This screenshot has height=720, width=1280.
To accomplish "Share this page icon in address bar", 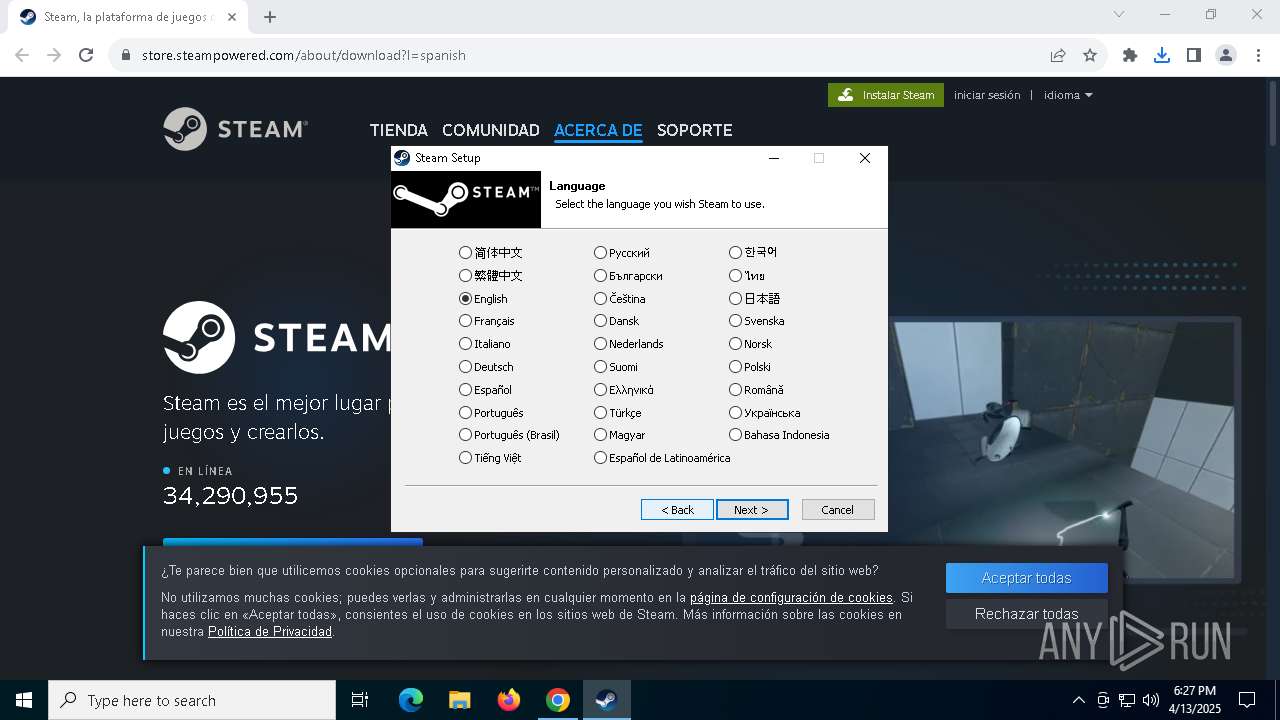I will (1058, 55).
